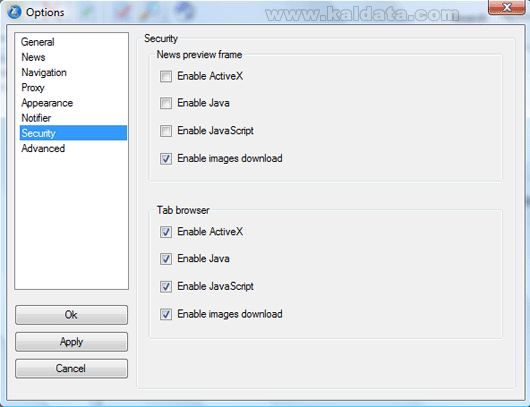Enable JavaScript in News preview frame

pyautogui.click(x=166, y=131)
